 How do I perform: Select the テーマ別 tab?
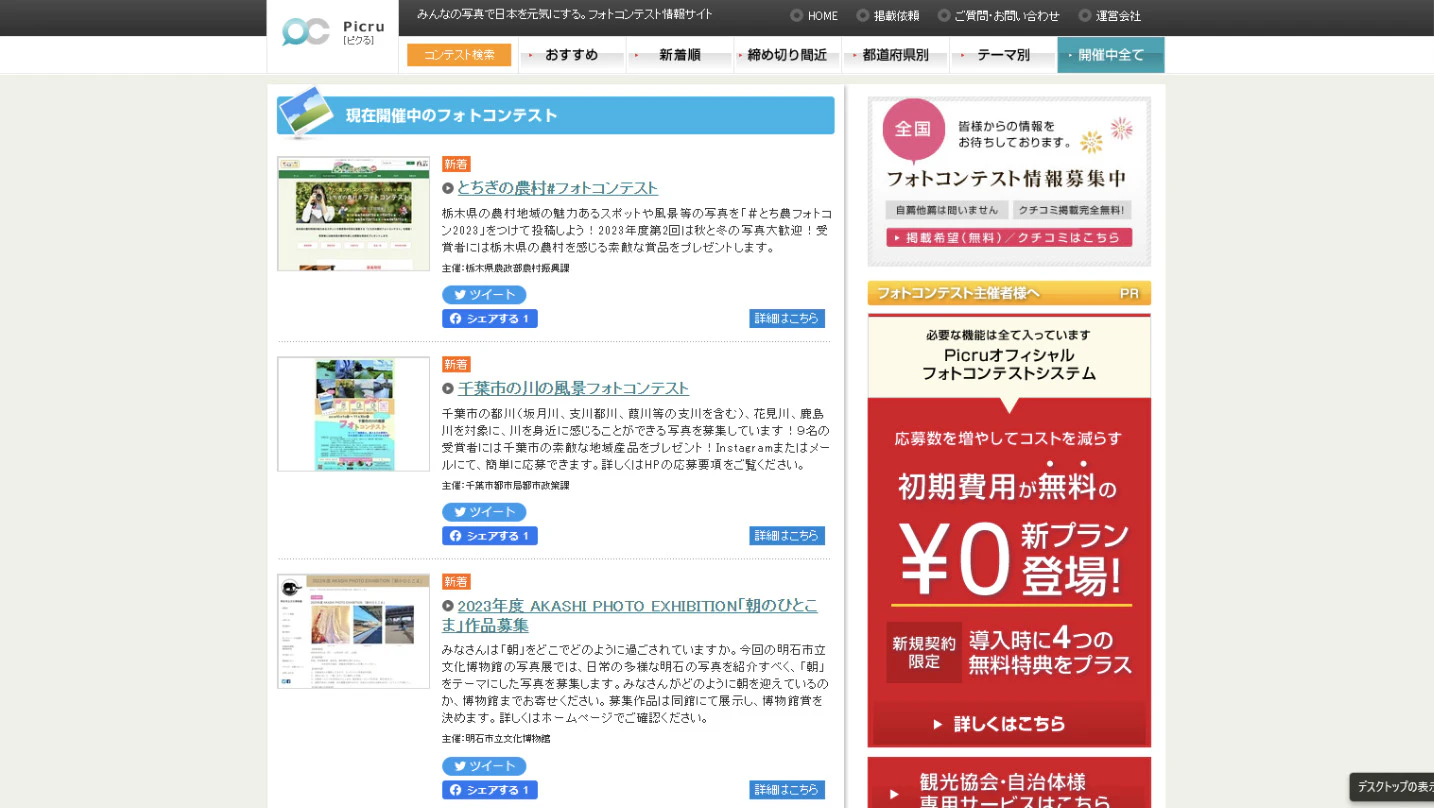[x=1004, y=55]
